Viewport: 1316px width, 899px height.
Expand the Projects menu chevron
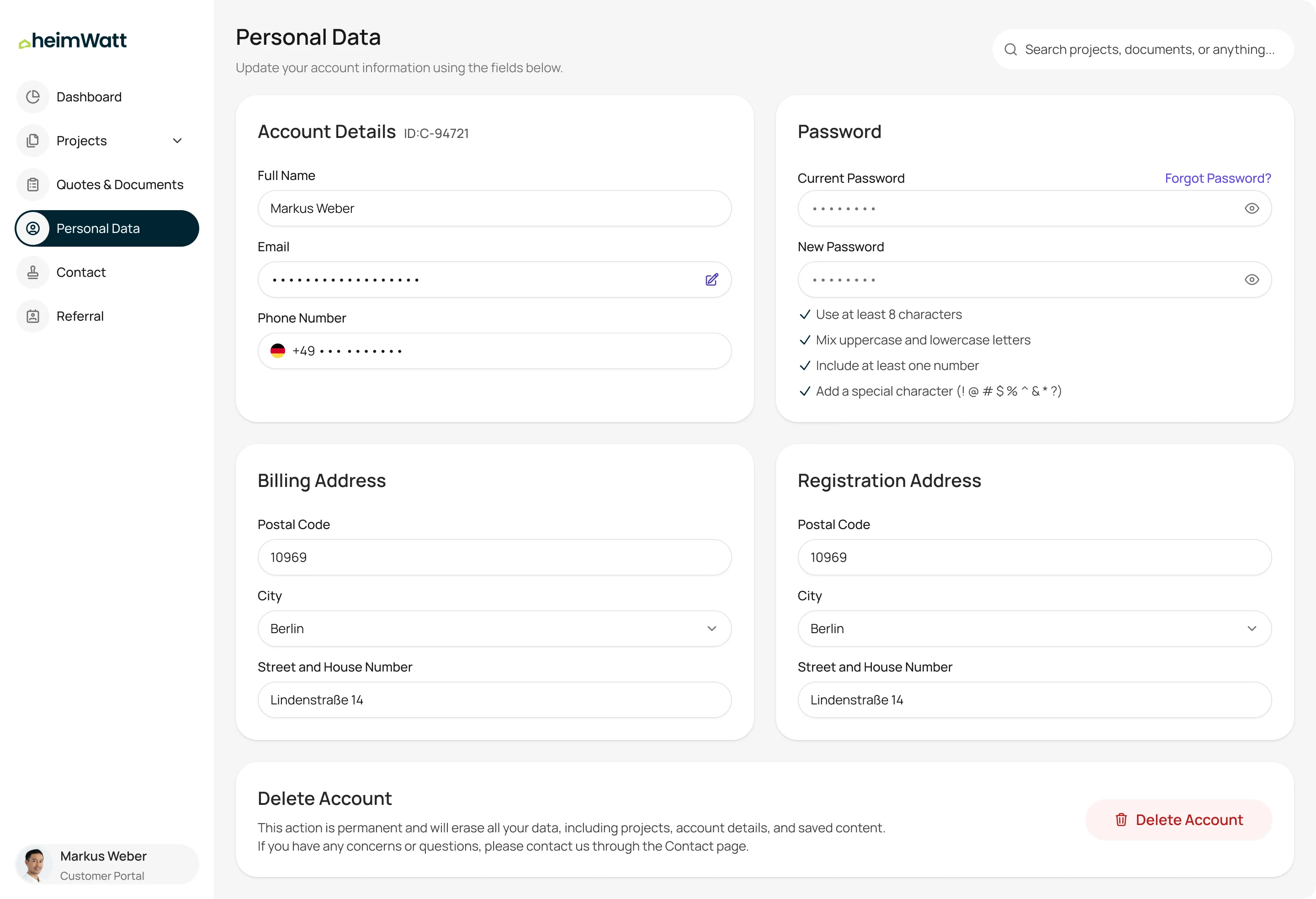[177, 140]
